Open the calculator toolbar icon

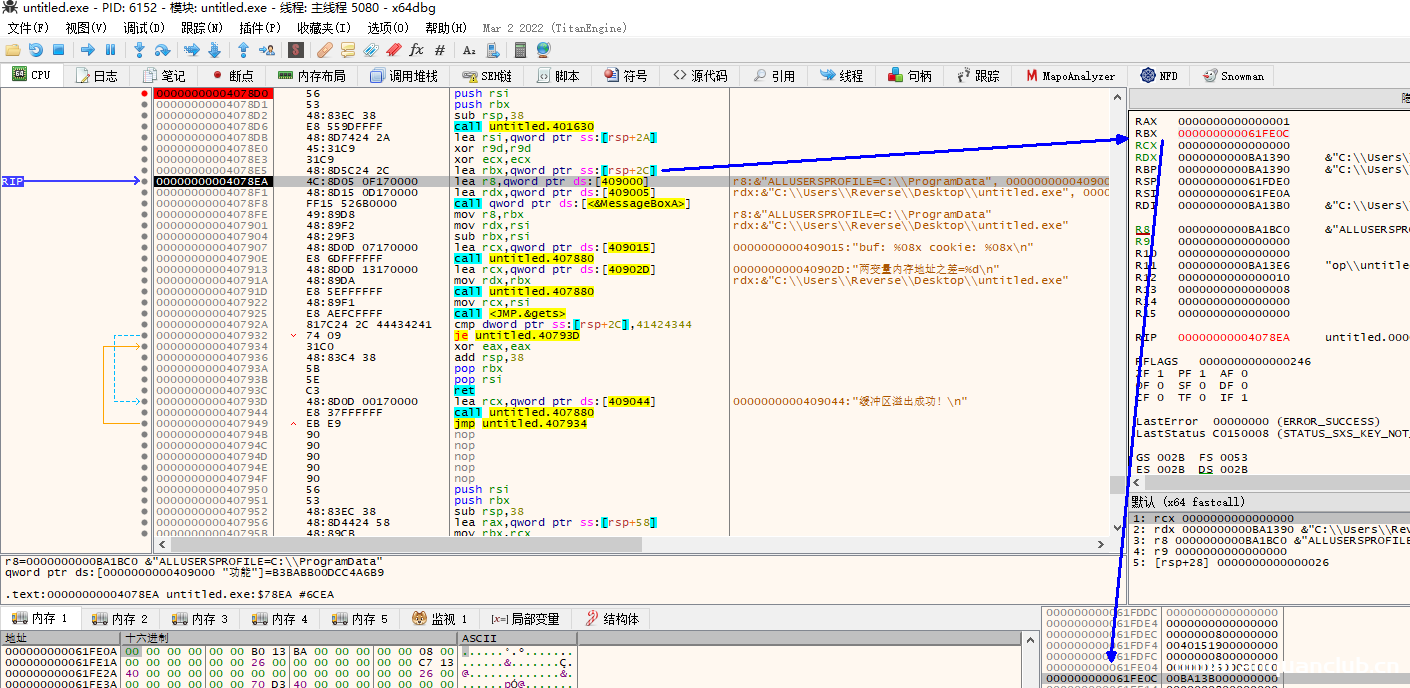click(x=520, y=50)
